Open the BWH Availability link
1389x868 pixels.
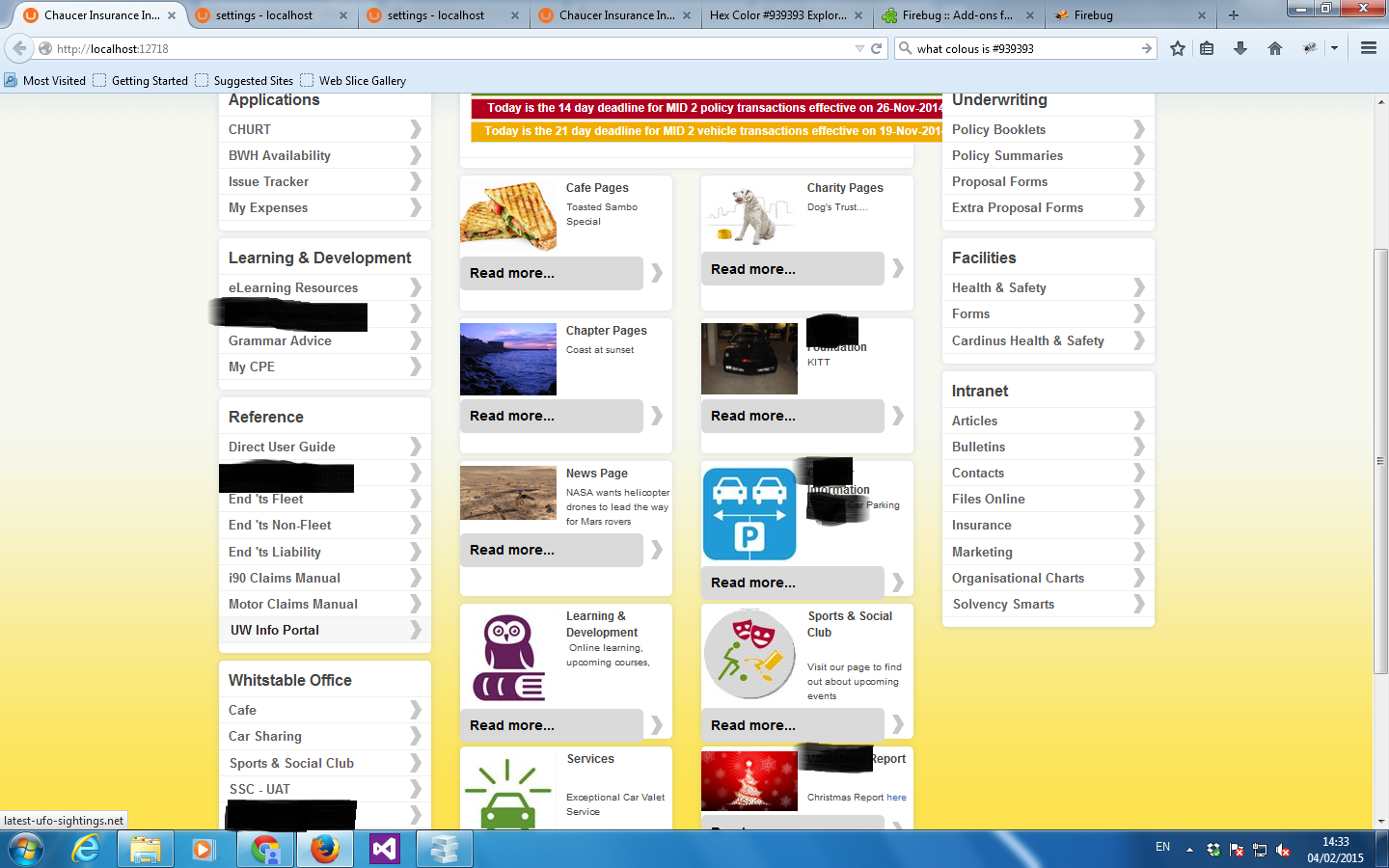280,155
